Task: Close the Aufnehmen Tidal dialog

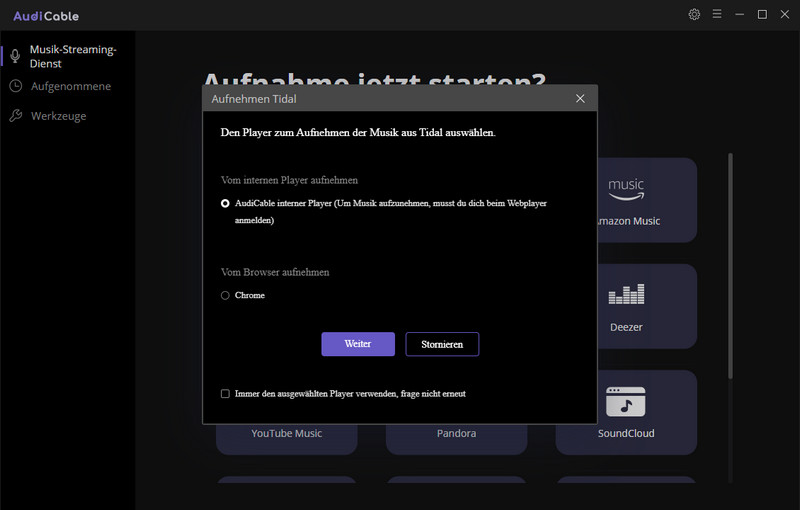Action: pos(580,98)
